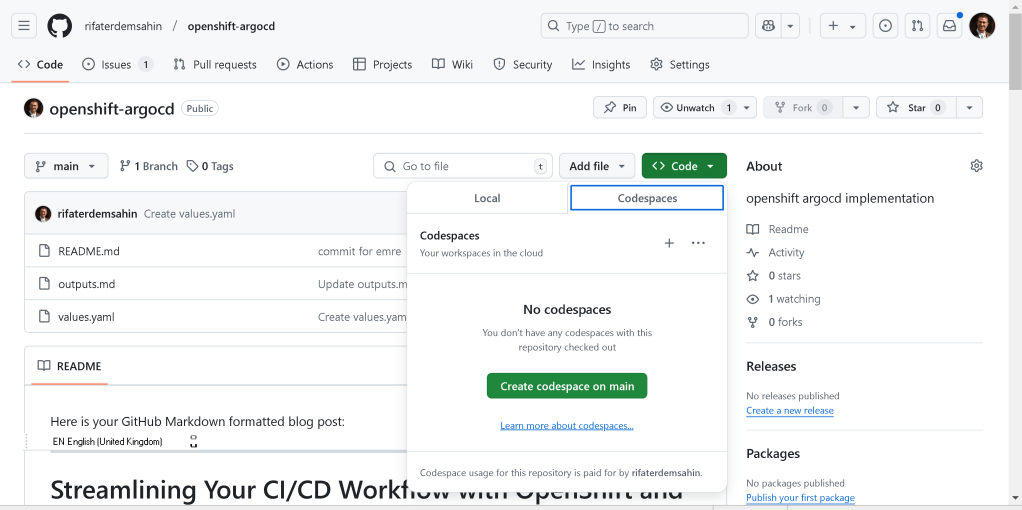The width and height of the screenshot is (1022, 510).
Task: Open the 'commit for emre' commit message
Action: point(360,251)
